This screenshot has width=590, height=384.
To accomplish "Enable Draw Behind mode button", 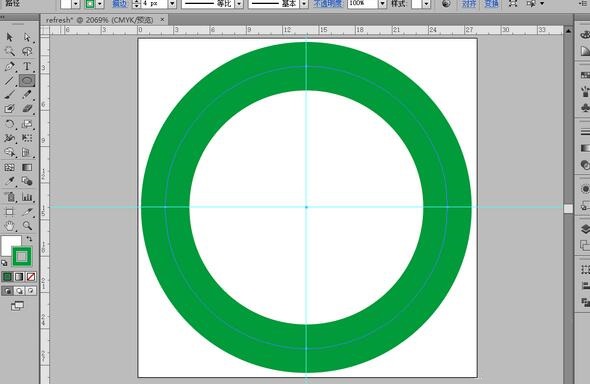I will coord(19,291).
